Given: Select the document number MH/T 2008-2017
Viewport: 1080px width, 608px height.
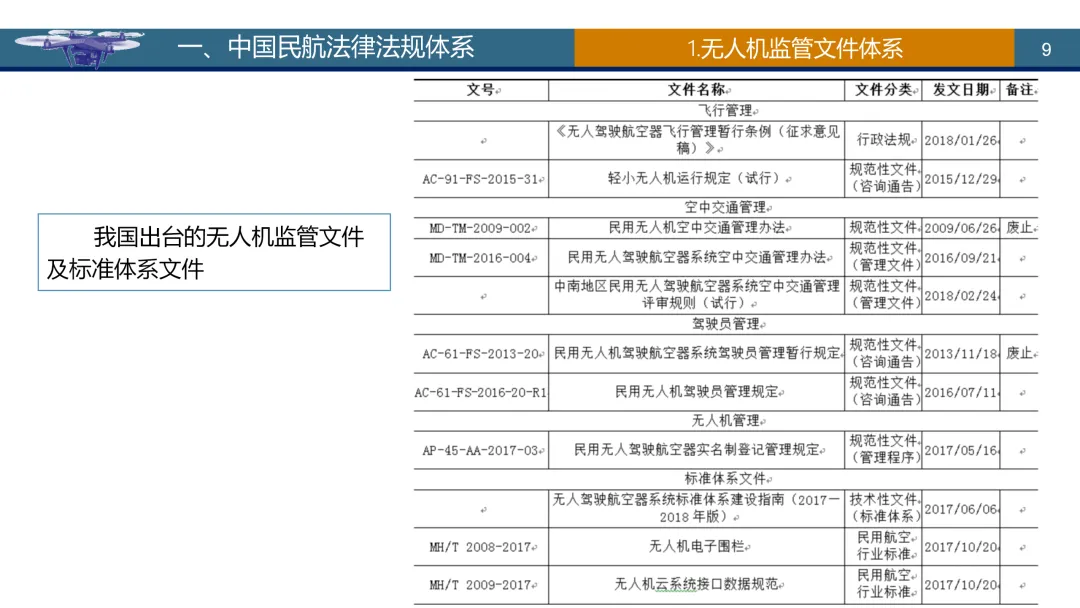Looking at the screenshot, I should pos(481,547).
